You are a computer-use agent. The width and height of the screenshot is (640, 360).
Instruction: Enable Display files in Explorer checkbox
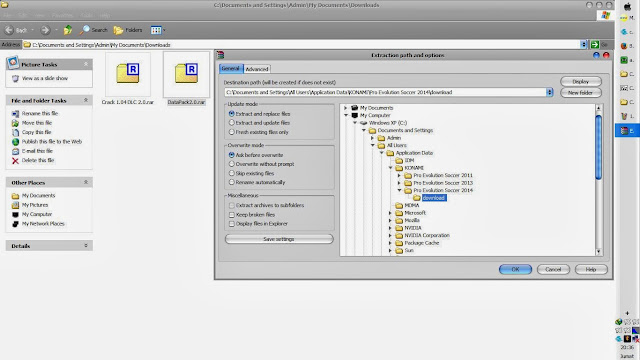click(x=231, y=224)
